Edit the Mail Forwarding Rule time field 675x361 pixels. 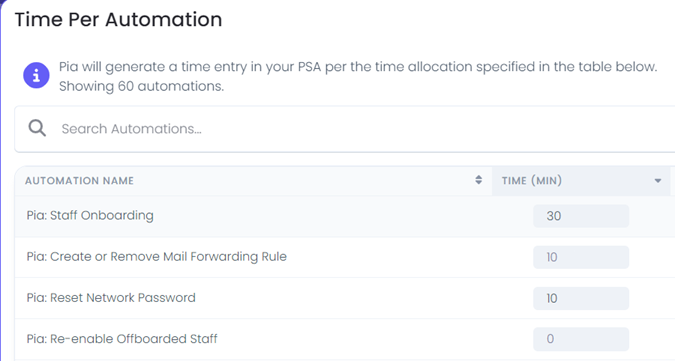(581, 257)
